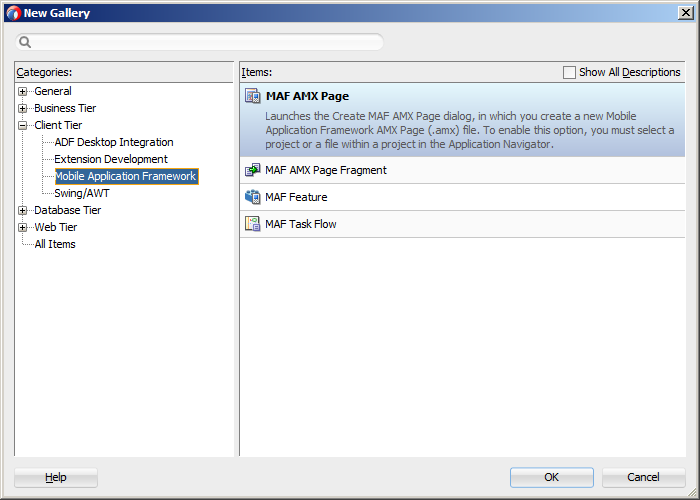Click the MAF Task Flow icon

coord(253,224)
